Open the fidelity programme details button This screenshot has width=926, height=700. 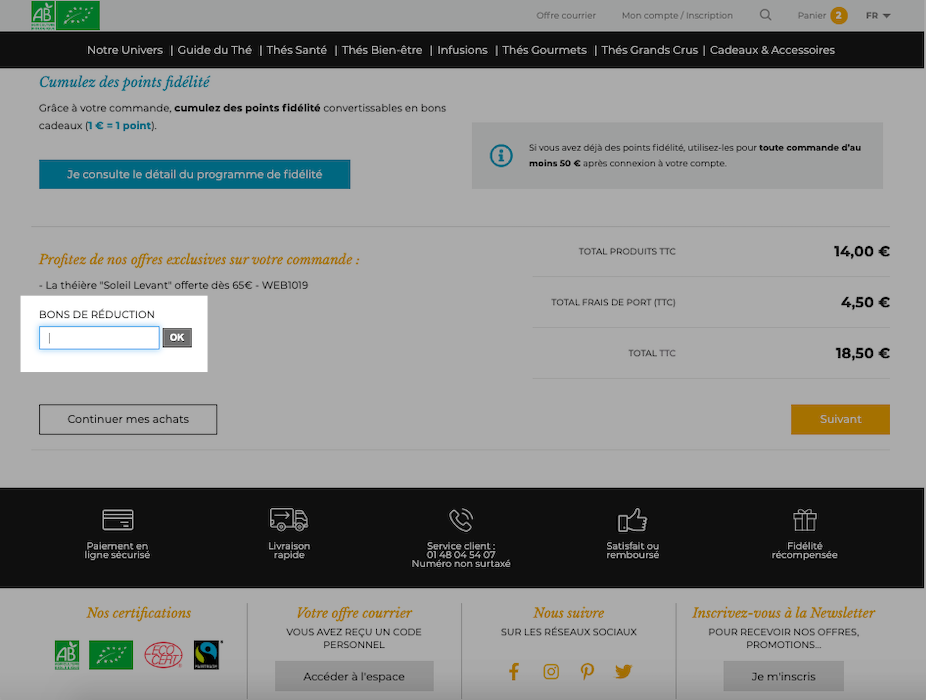pyautogui.click(x=194, y=174)
